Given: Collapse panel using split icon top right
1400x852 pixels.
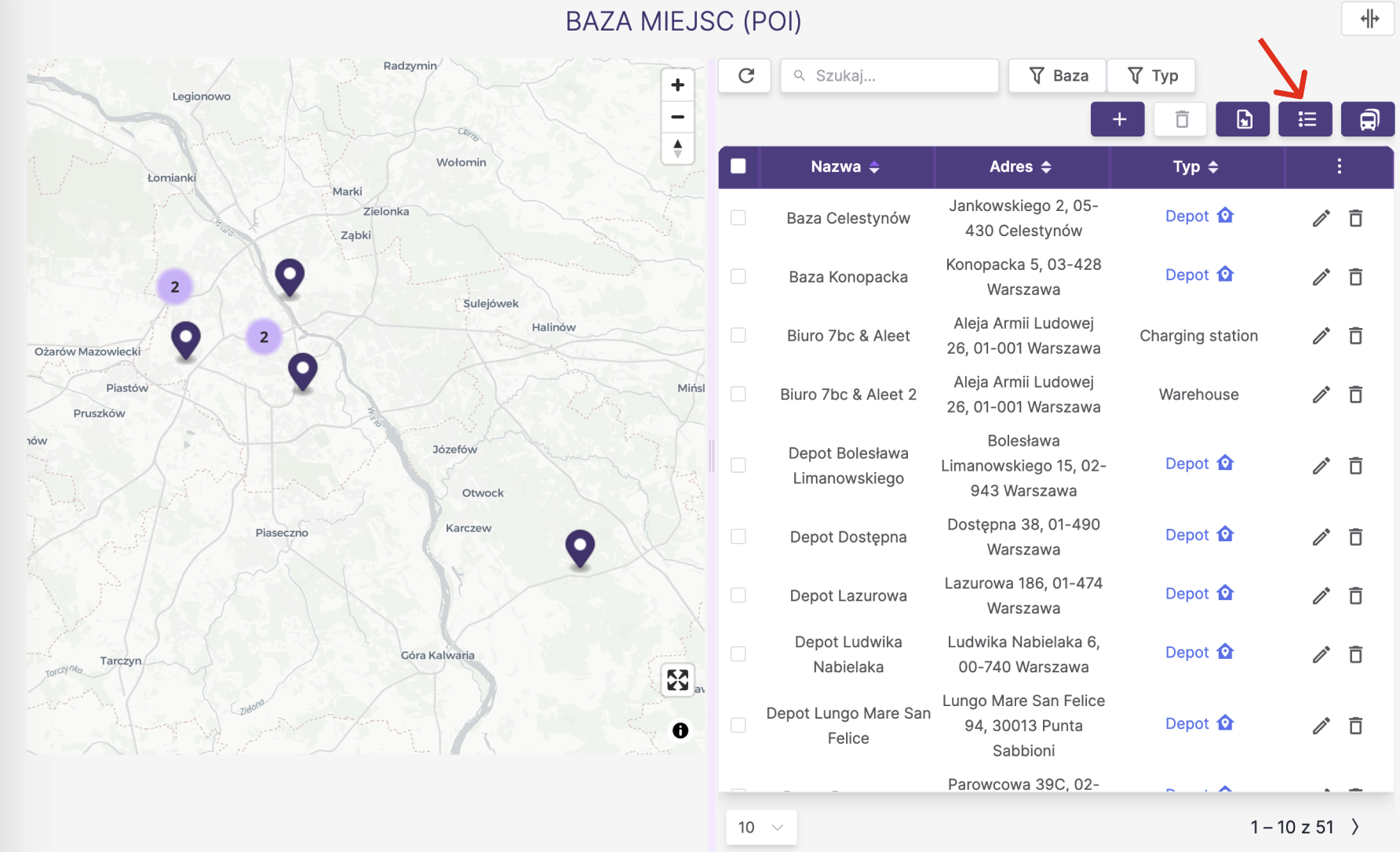Looking at the screenshot, I should pyautogui.click(x=1369, y=19).
